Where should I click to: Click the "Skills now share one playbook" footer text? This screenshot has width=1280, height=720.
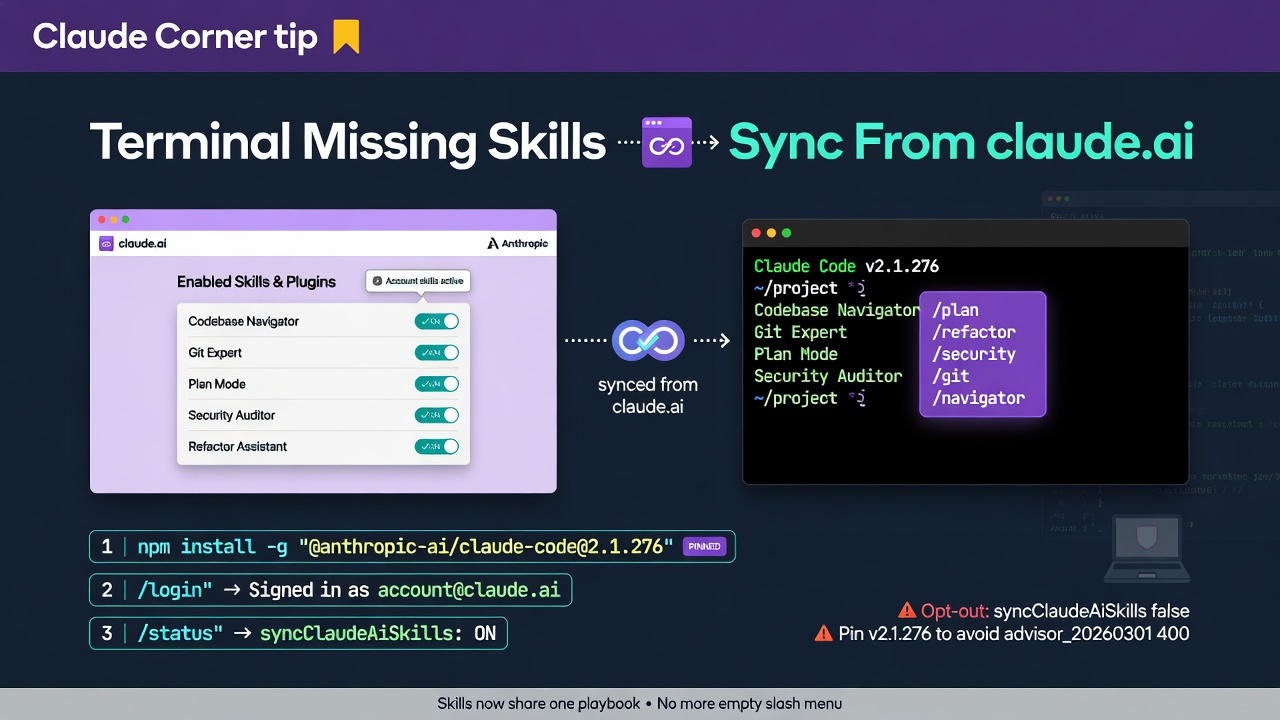[539, 703]
